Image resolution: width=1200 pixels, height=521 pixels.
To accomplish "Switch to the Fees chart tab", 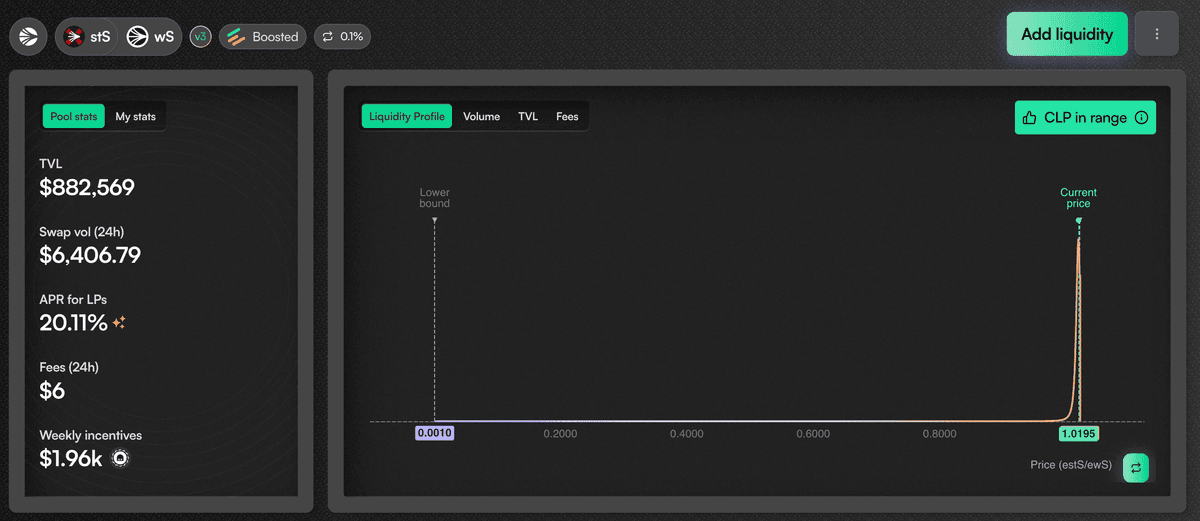I will 567,117.
